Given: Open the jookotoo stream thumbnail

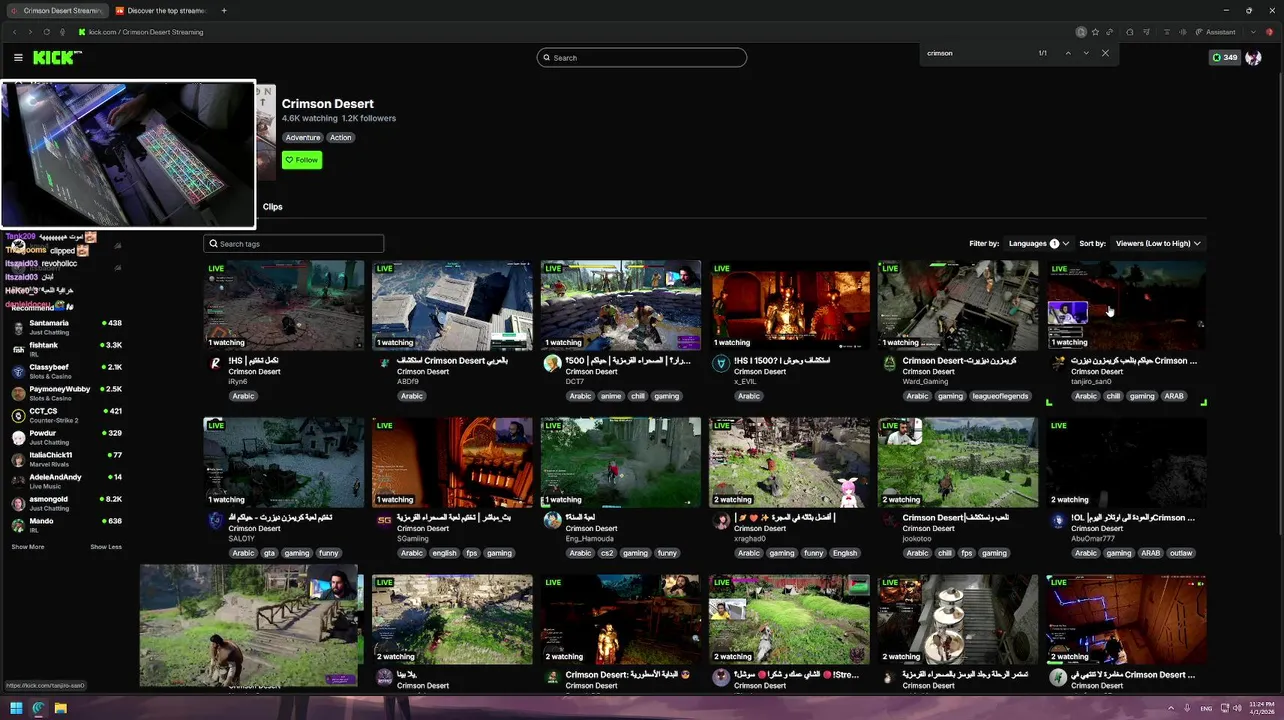Looking at the screenshot, I should pyautogui.click(x=958, y=462).
